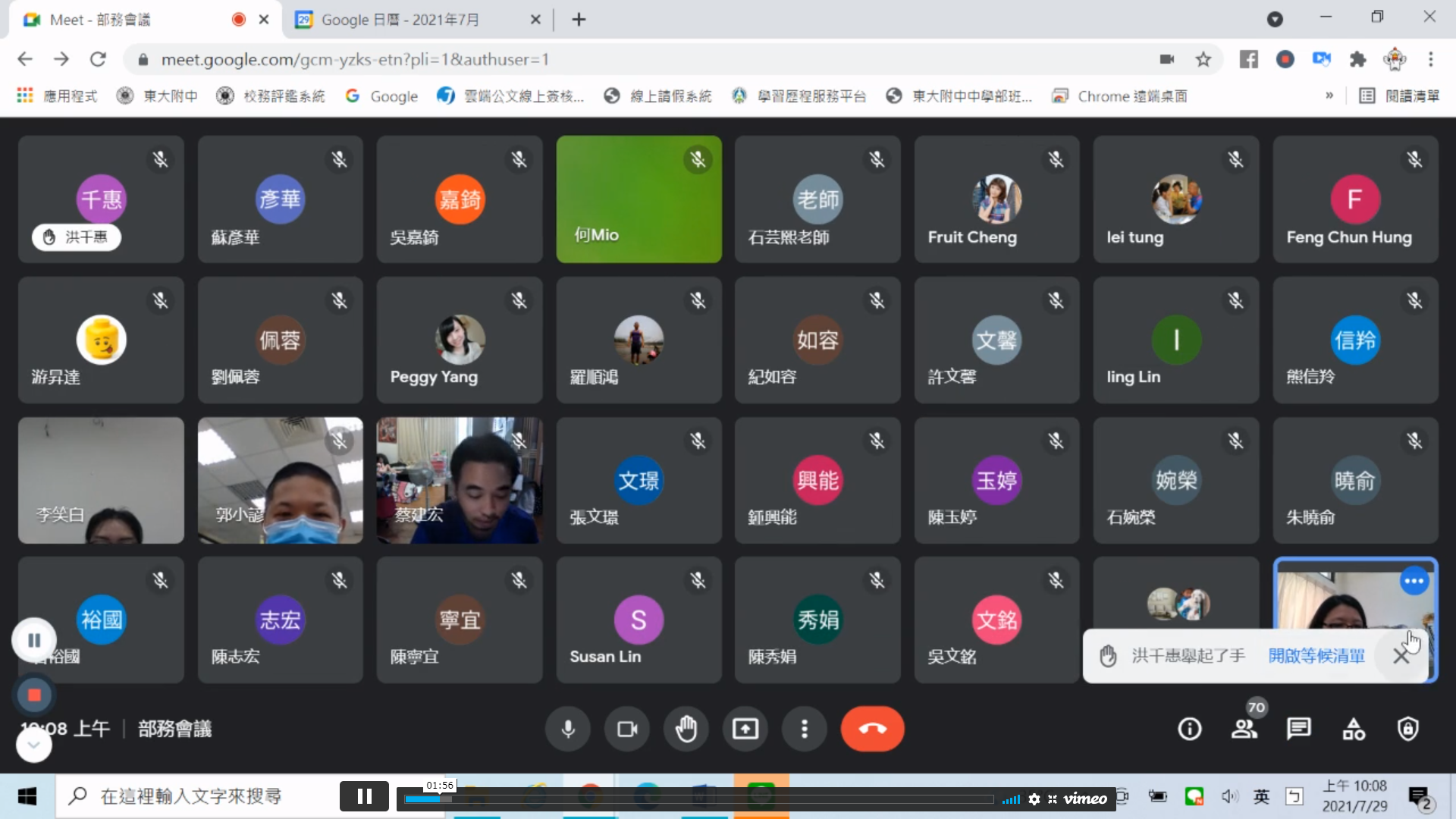Show the participants list (70 people)

tap(1244, 729)
